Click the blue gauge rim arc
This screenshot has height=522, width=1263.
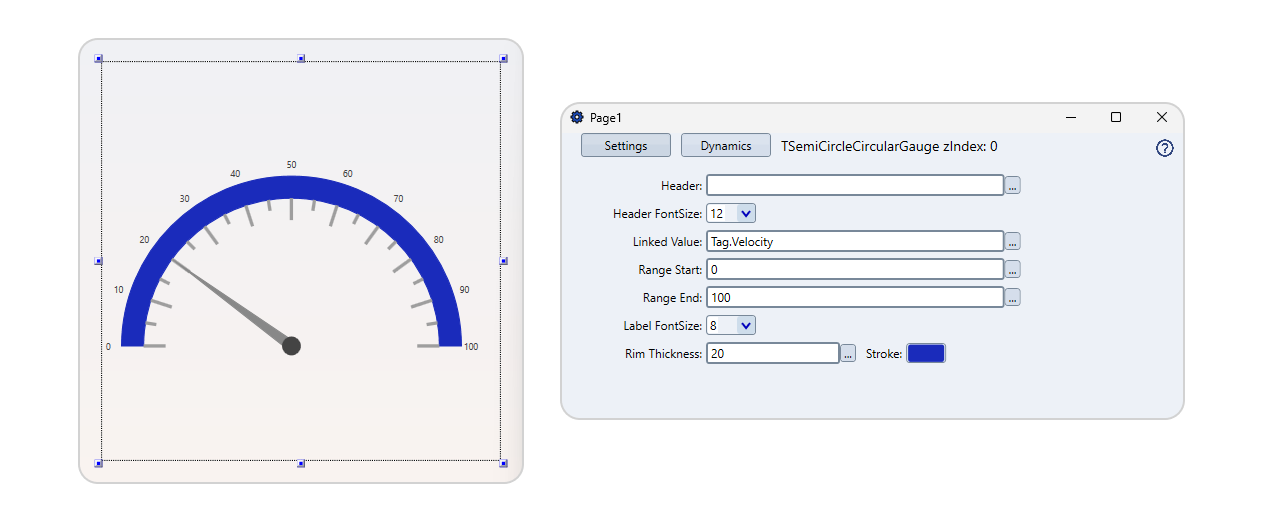tap(291, 186)
